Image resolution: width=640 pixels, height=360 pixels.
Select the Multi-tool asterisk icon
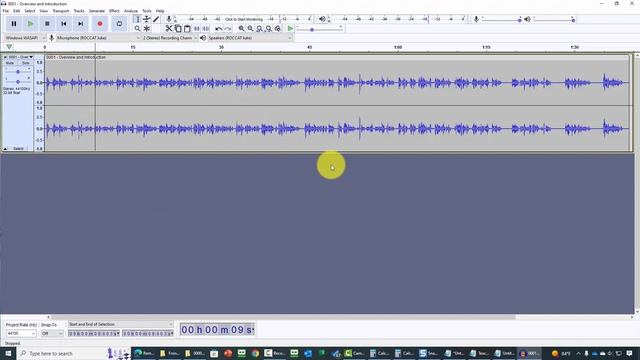click(147, 29)
